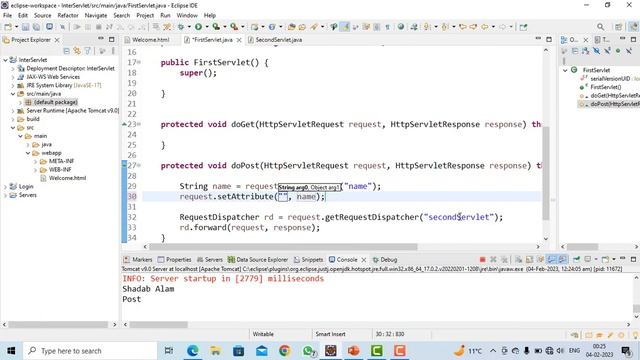Click the open folder icon in toolbar

click(302, 27)
